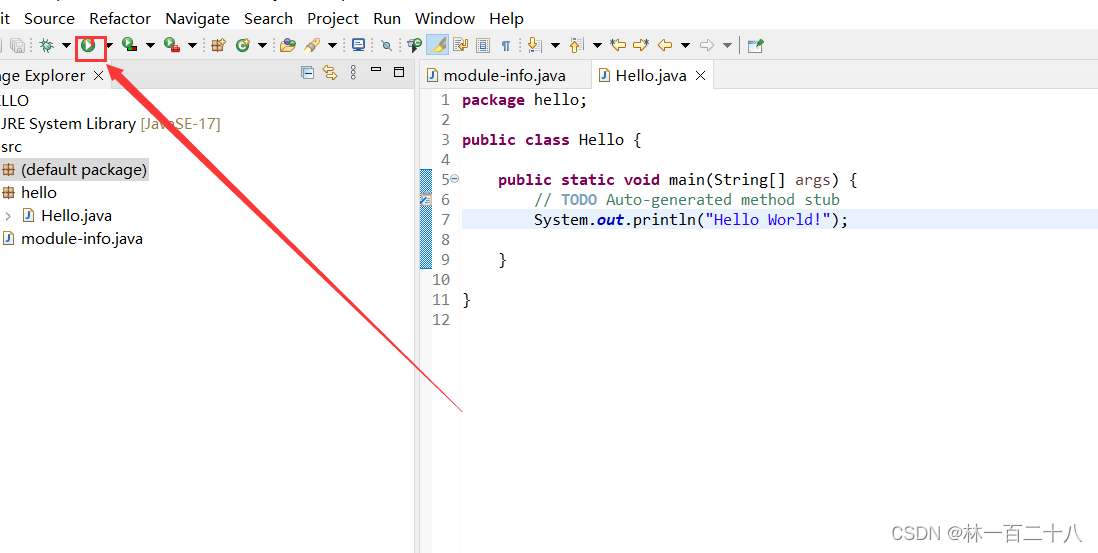Open the monitor-shaped terminal icon
The height and width of the screenshot is (553, 1098).
tap(359, 46)
